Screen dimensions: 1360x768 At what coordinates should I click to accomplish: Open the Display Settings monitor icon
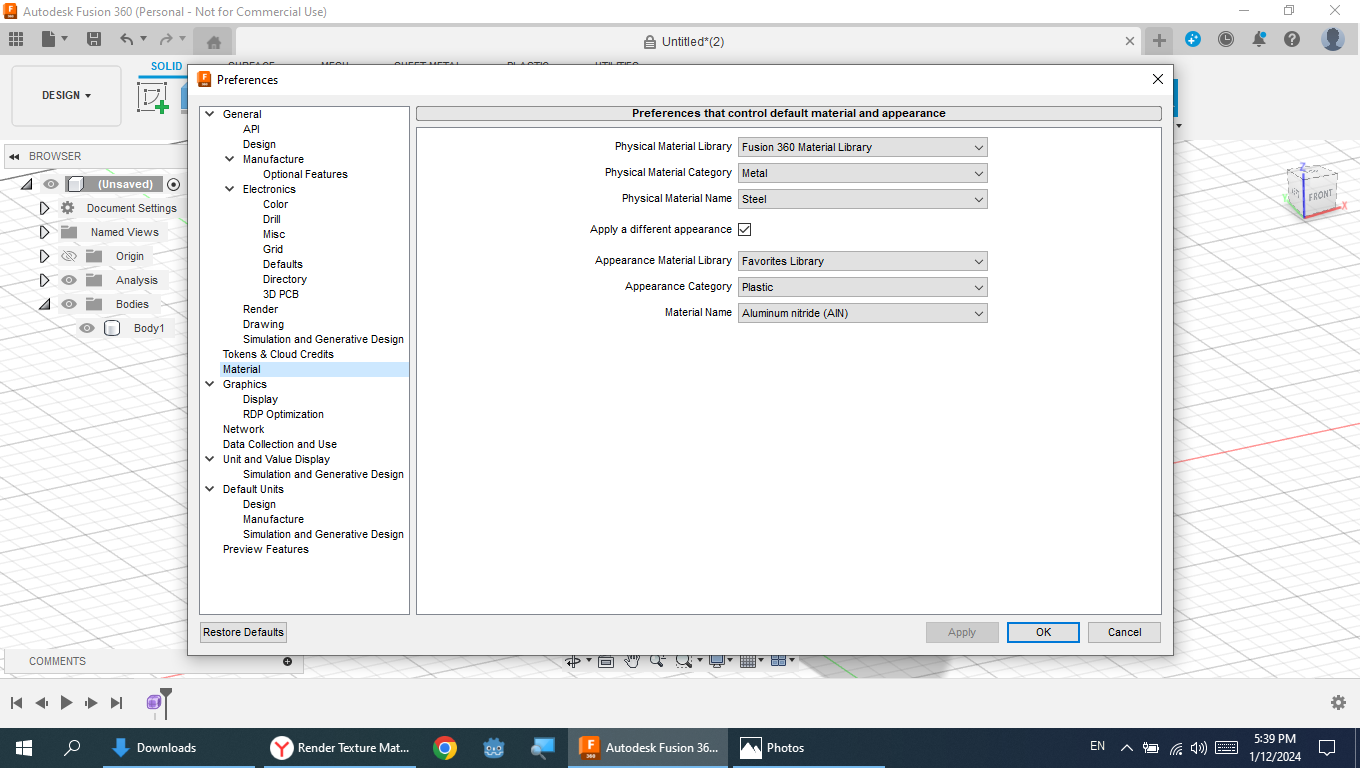pos(716,661)
